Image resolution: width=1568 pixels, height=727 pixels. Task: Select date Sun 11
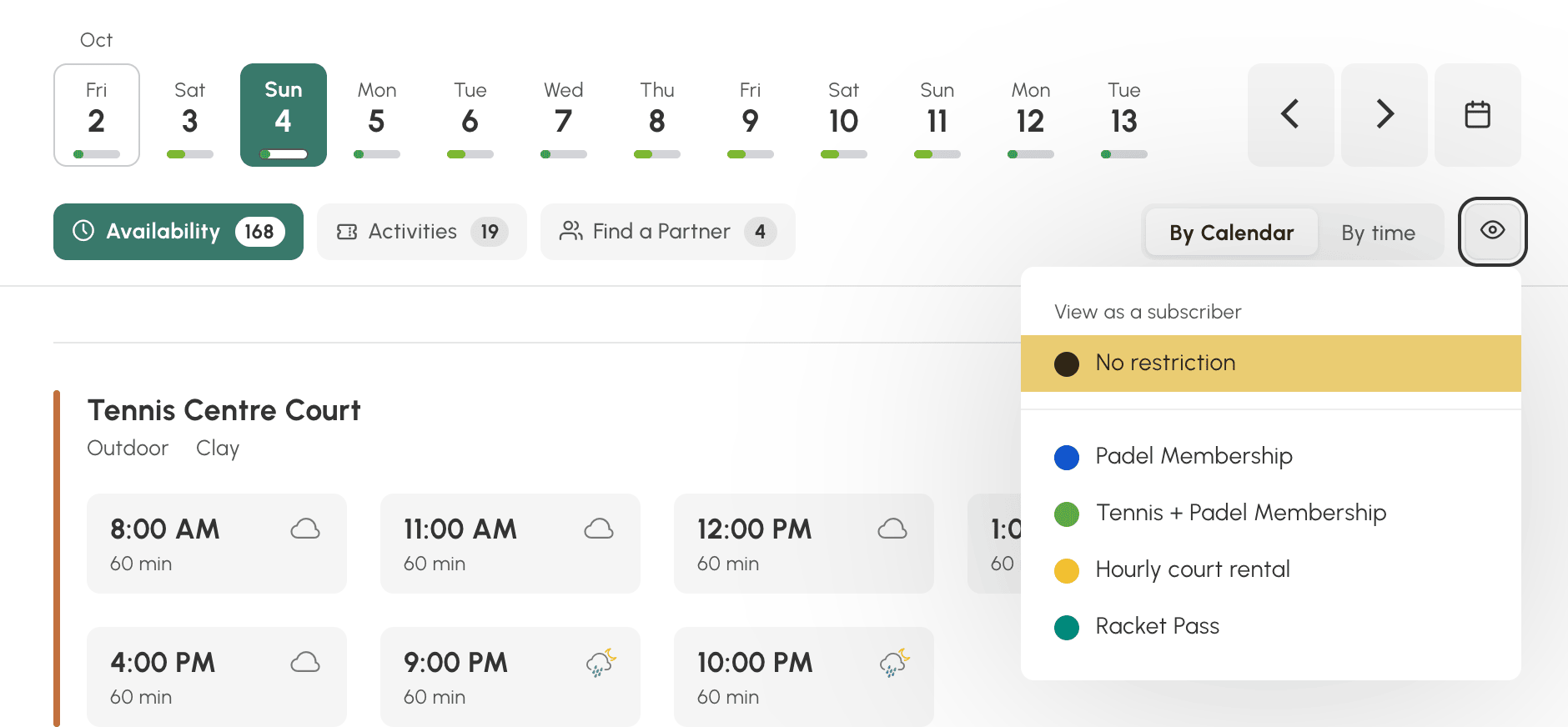click(937, 115)
